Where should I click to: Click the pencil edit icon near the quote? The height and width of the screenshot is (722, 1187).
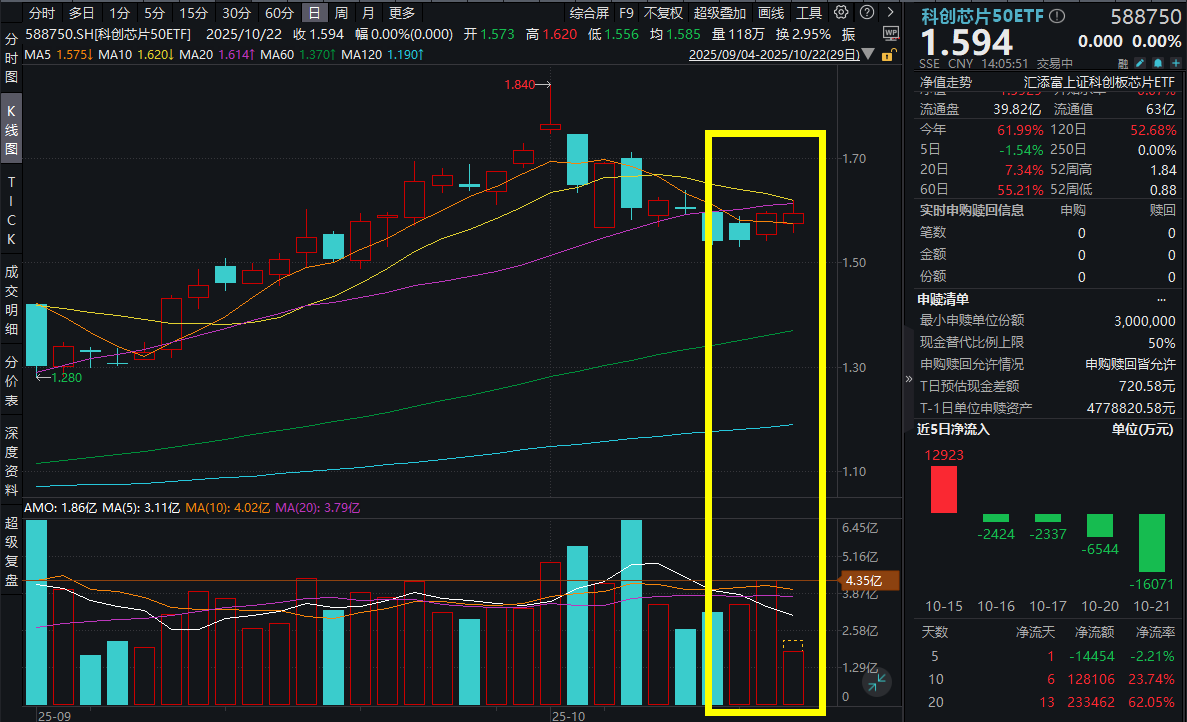(1141, 61)
